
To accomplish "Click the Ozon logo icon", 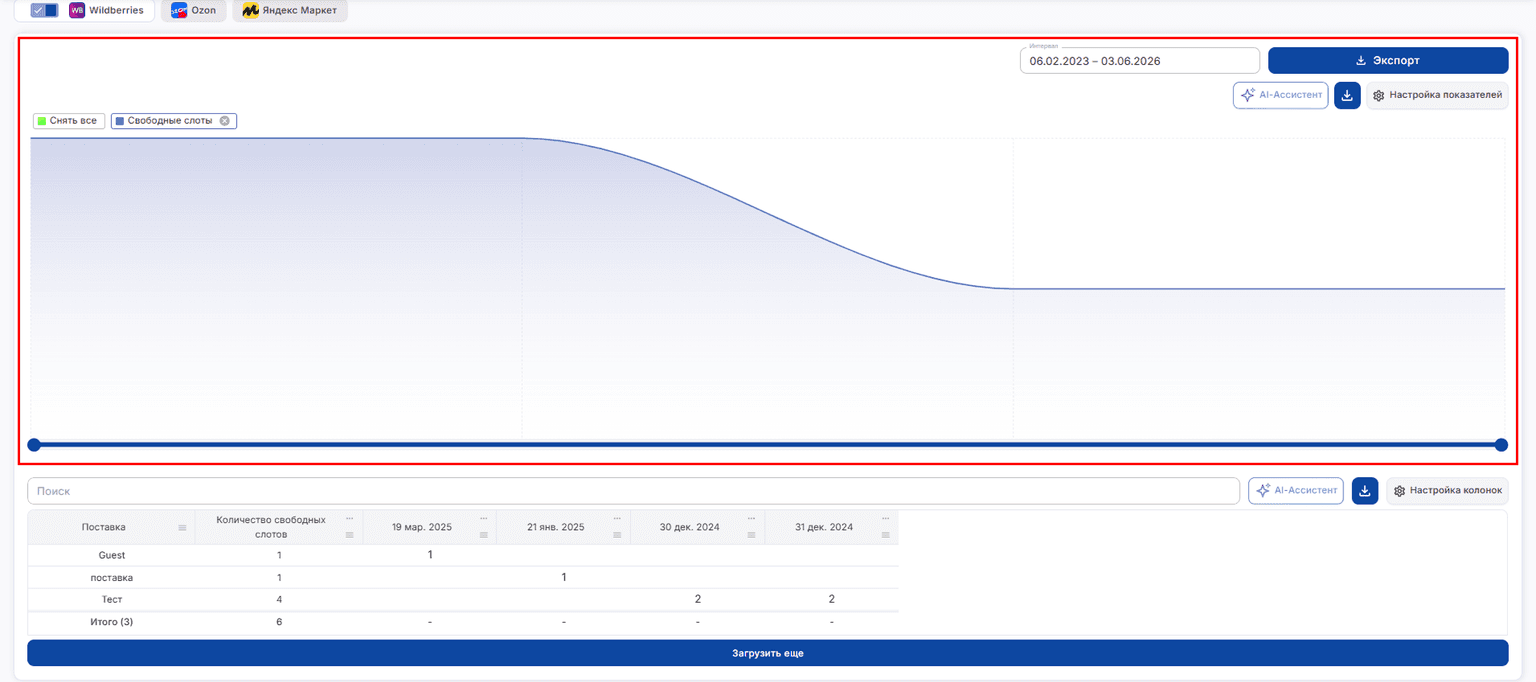I will pos(180,10).
